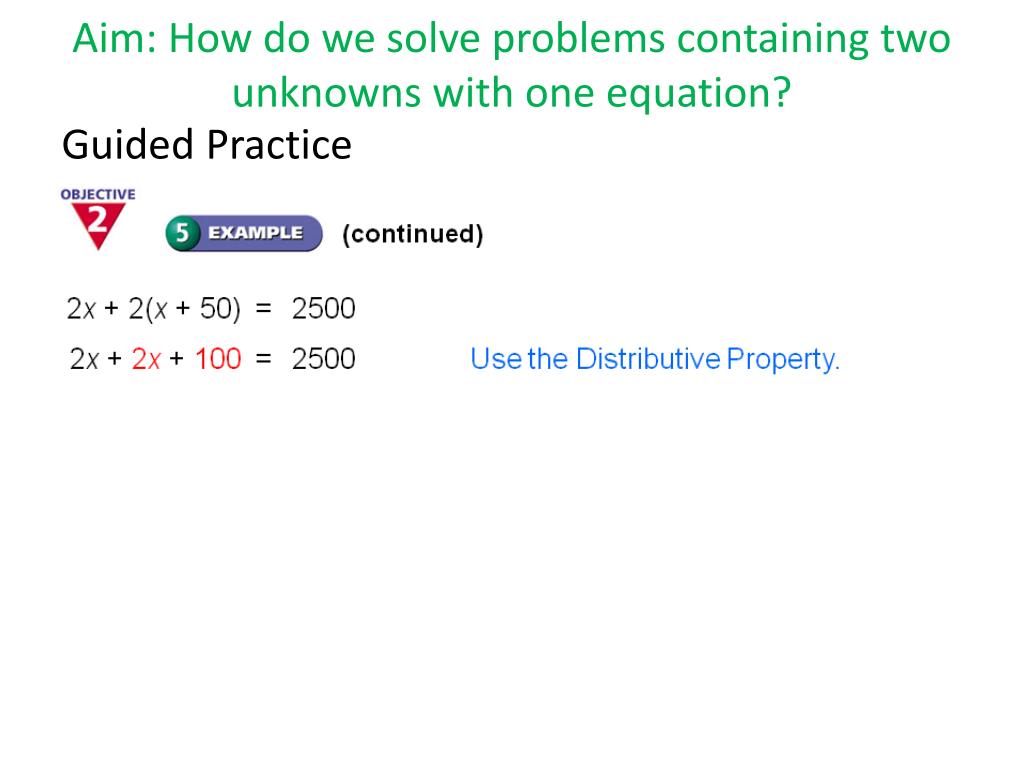1024x768 pixels.
Task: Click the red 2x term in the second equation
Action: [146, 359]
